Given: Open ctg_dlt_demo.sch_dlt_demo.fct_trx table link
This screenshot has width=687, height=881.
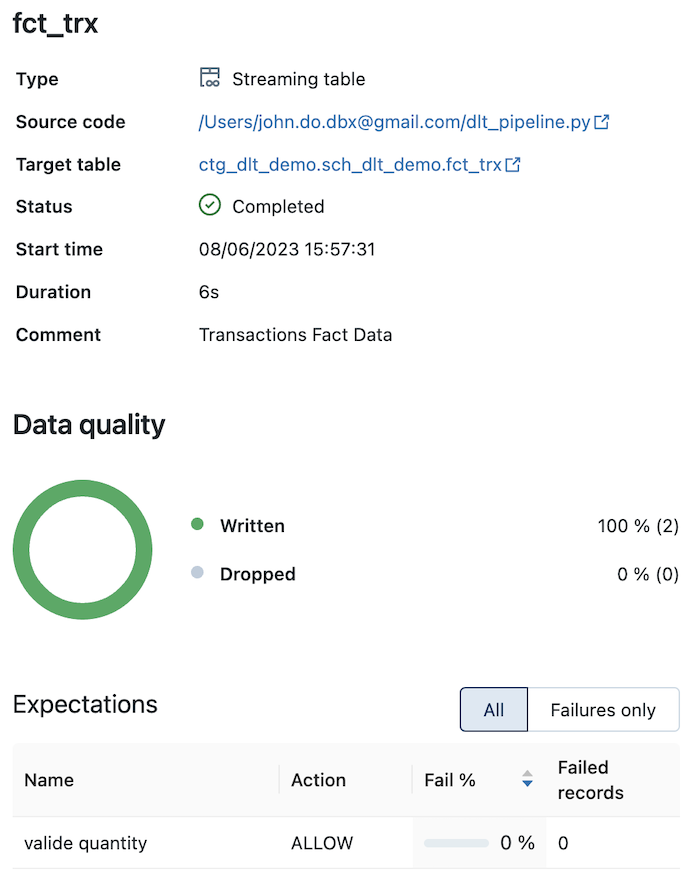Looking at the screenshot, I should tap(350, 165).
